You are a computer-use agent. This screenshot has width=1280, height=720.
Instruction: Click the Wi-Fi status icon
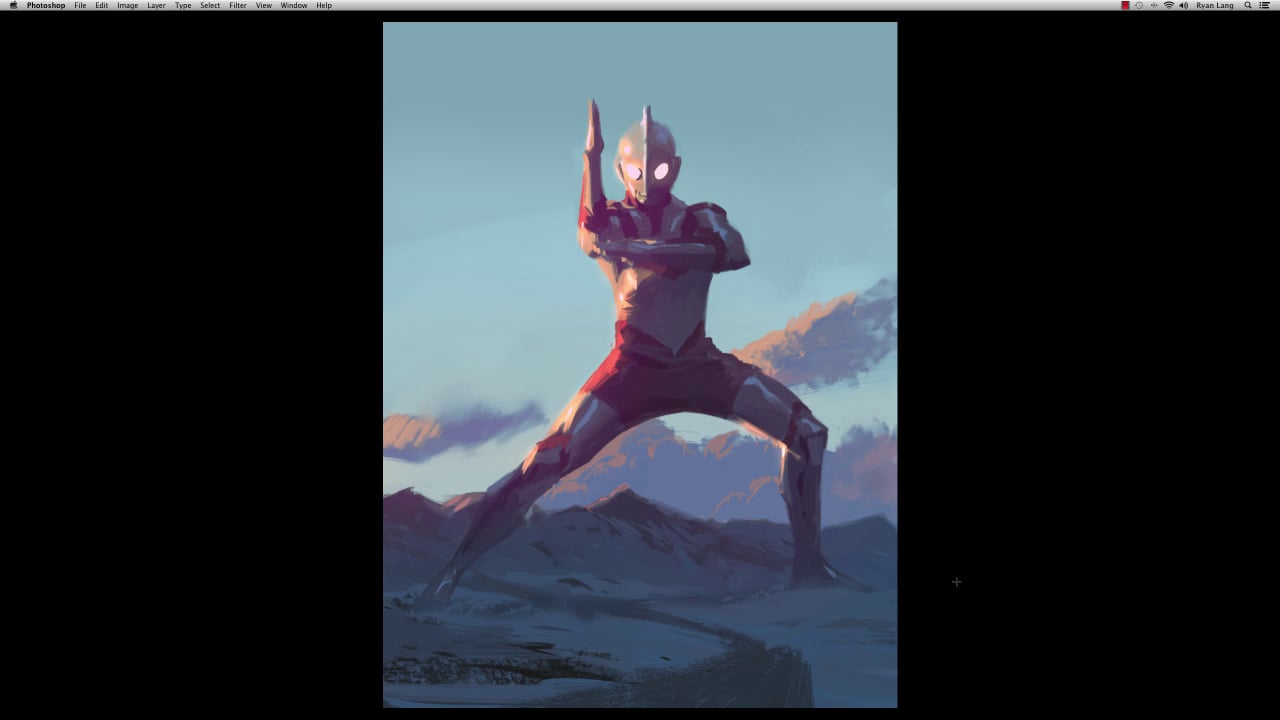(x=1169, y=5)
